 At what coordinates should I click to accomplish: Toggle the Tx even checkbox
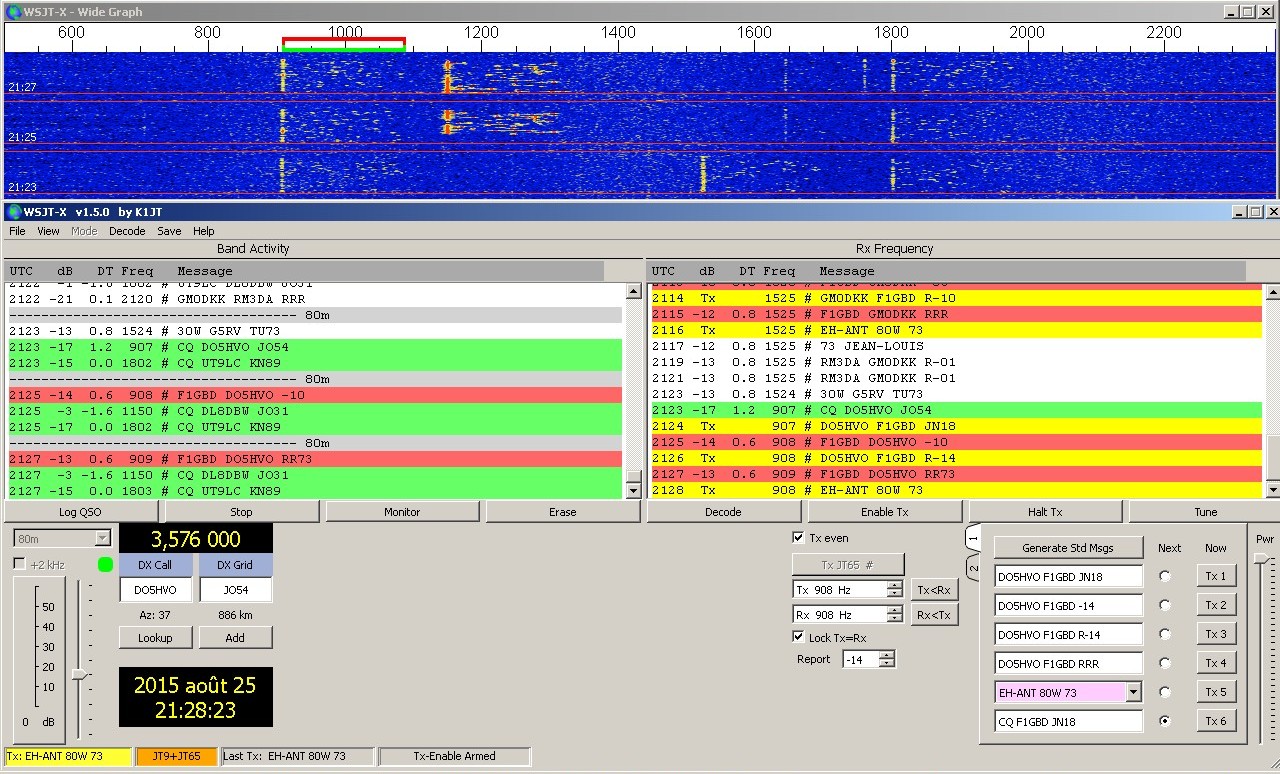798,538
